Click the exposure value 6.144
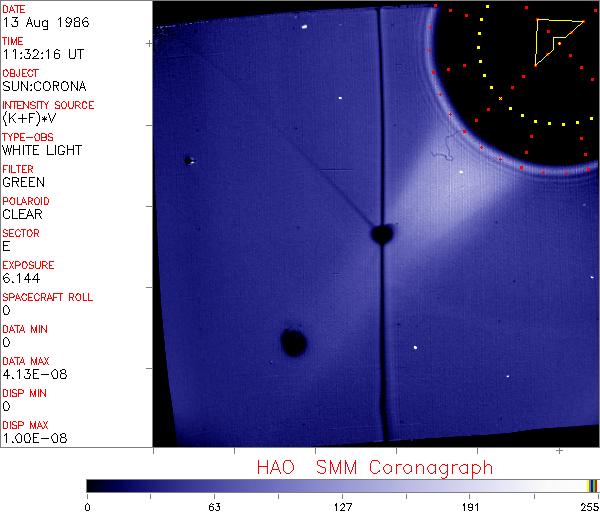Viewport: 600px width, 512px height. click(20, 278)
